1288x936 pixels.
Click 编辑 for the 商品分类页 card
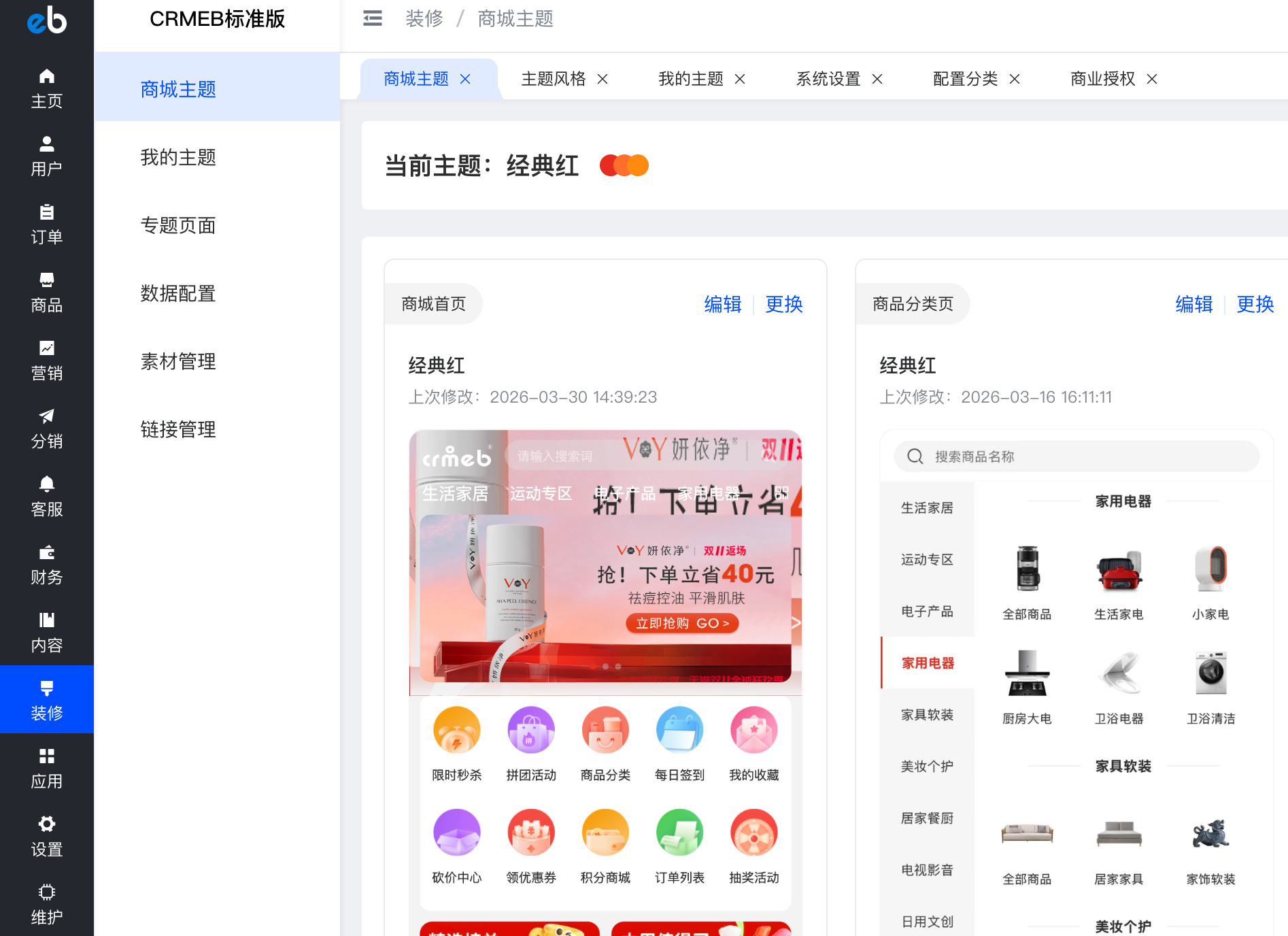[1194, 304]
